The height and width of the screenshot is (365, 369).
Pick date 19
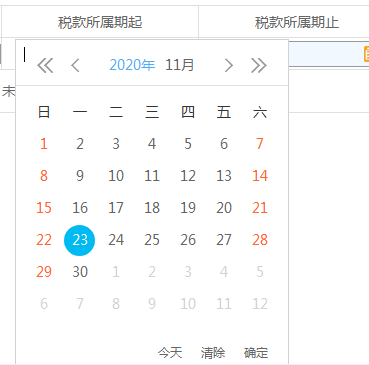(x=188, y=208)
